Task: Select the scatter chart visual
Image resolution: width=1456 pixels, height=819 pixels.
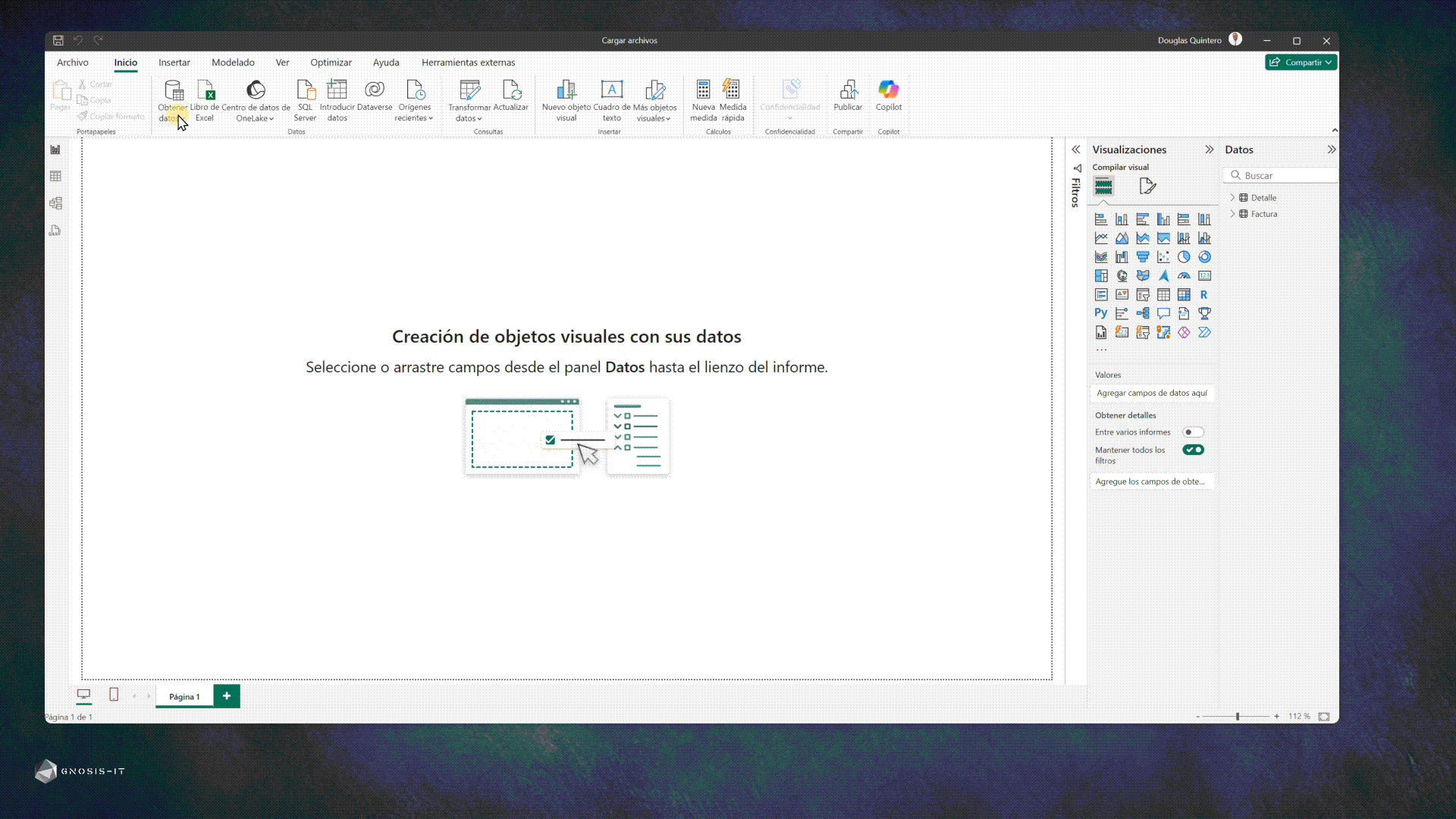Action: [x=1163, y=257]
